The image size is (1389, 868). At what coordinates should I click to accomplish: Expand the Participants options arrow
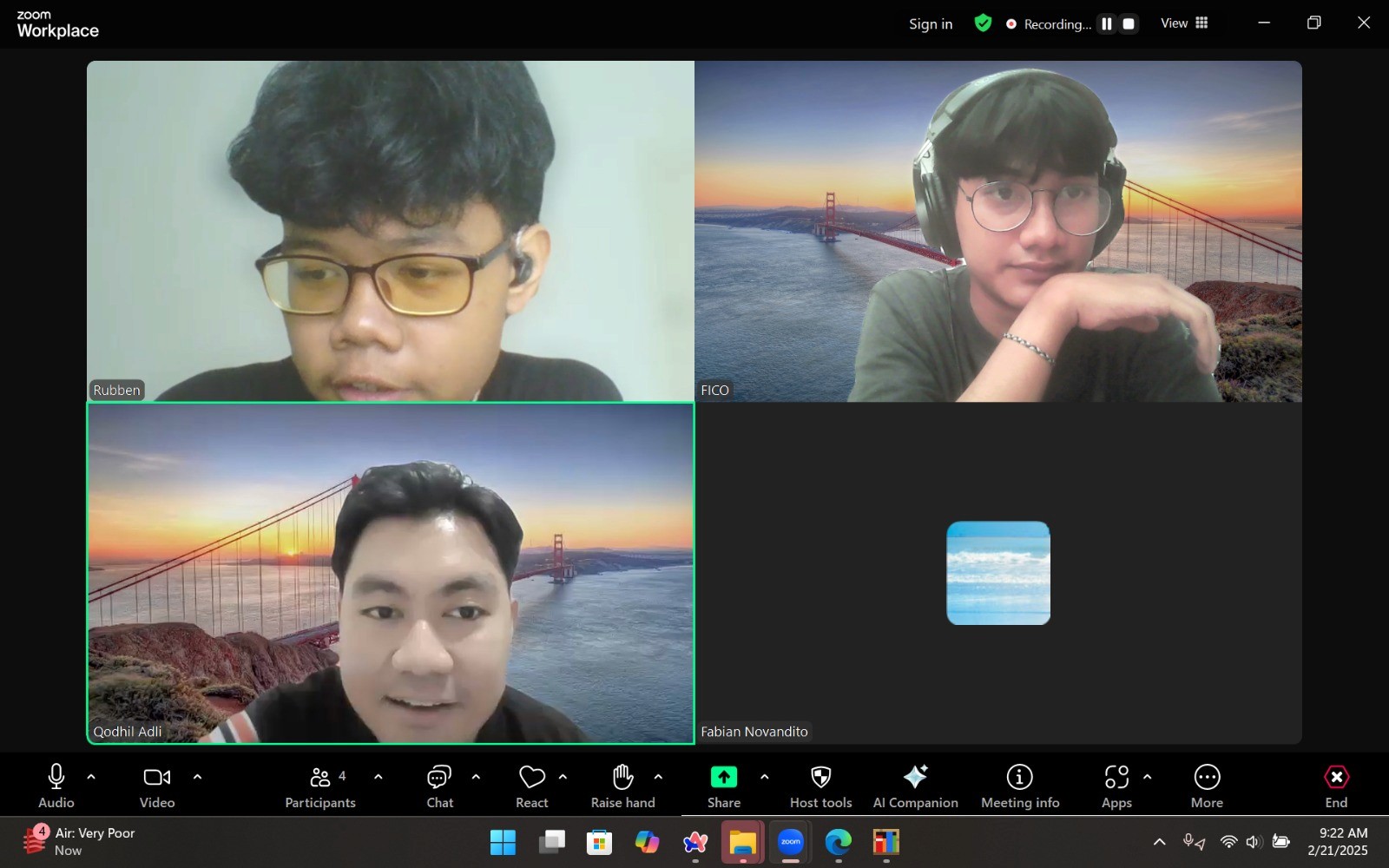click(x=378, y=777)
